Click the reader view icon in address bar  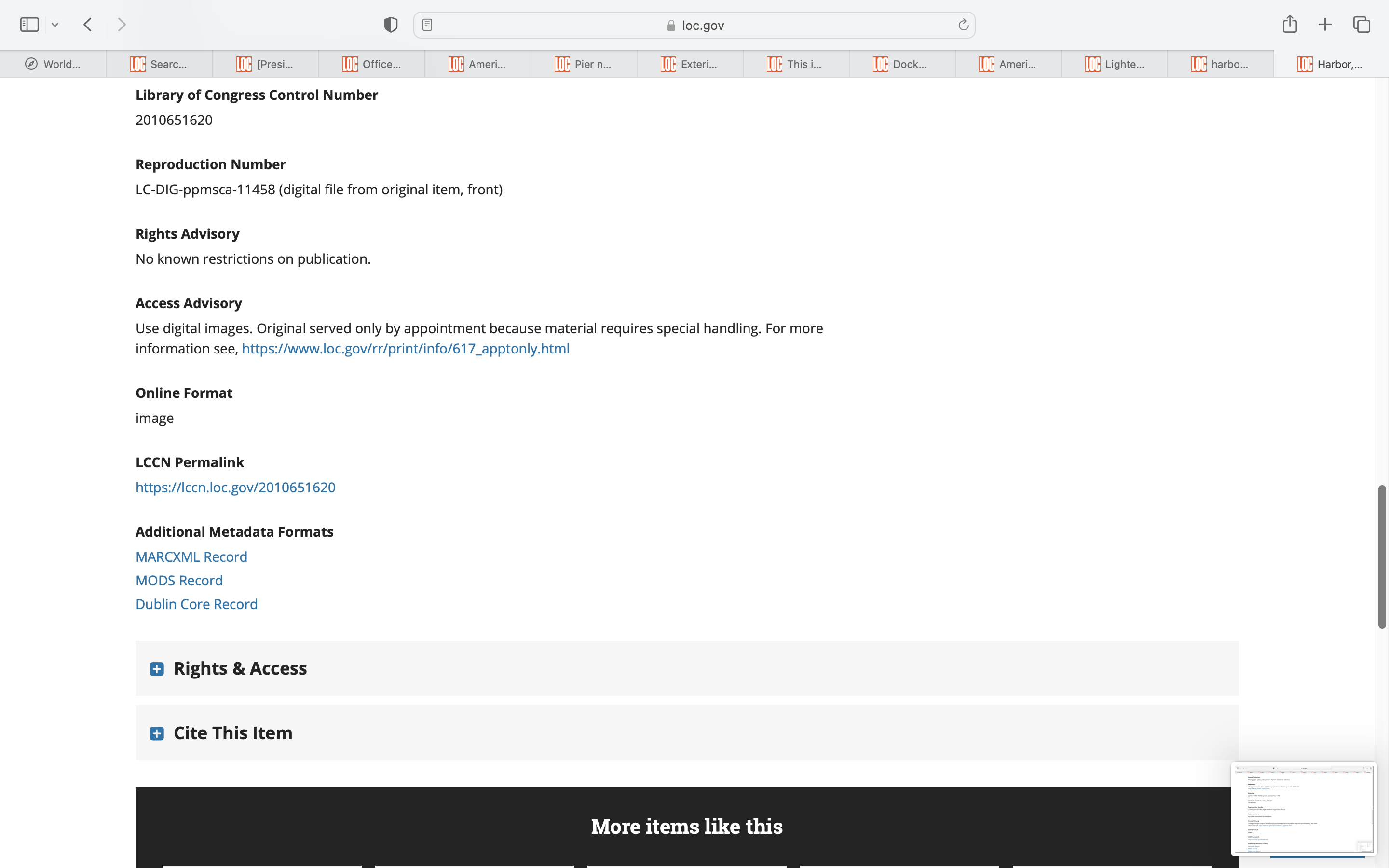[x=427, y=25]
